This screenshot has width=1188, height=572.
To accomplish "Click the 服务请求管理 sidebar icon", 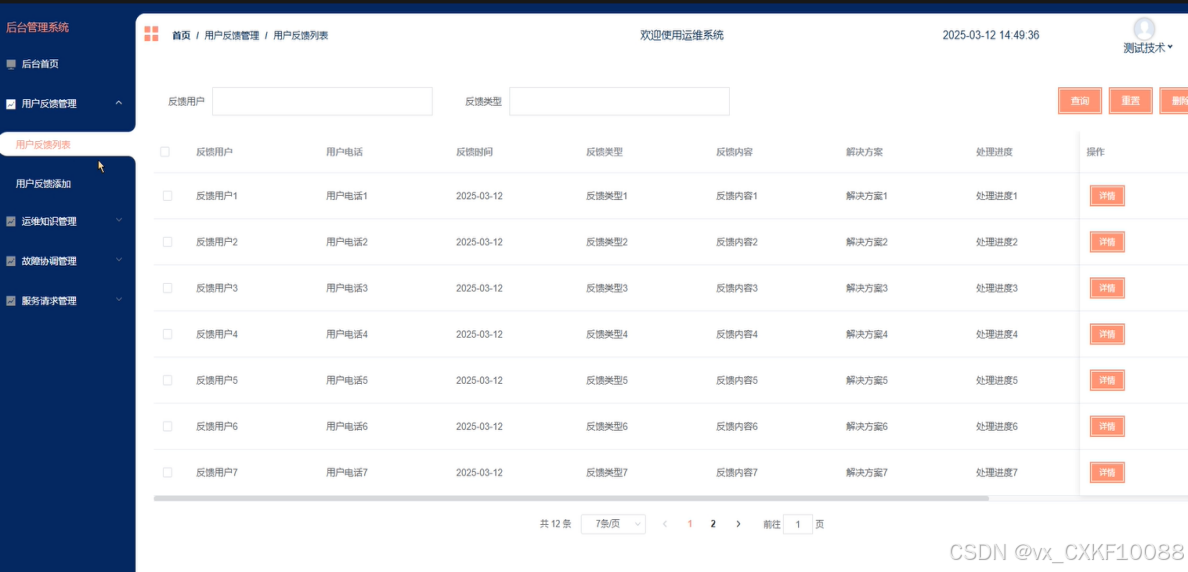I will point(11,301).
